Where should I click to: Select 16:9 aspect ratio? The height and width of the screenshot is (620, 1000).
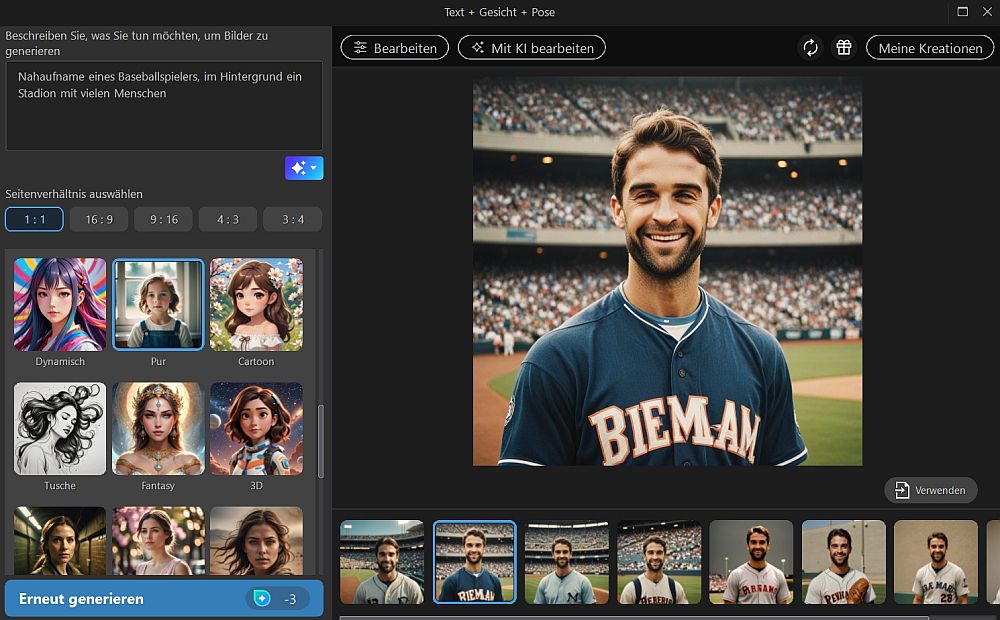pyautogui.click(x=99, y=219)
